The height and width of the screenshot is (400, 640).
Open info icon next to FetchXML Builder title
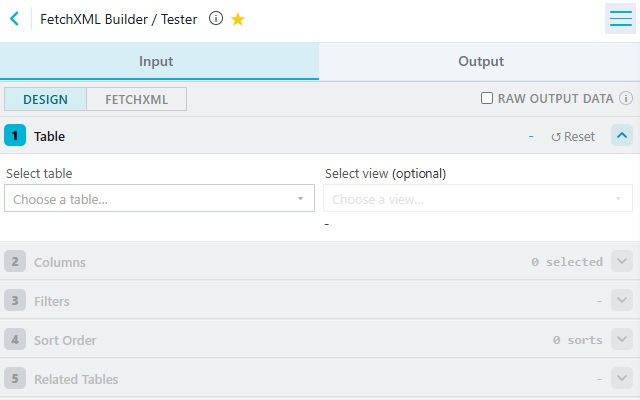(216, 18)
